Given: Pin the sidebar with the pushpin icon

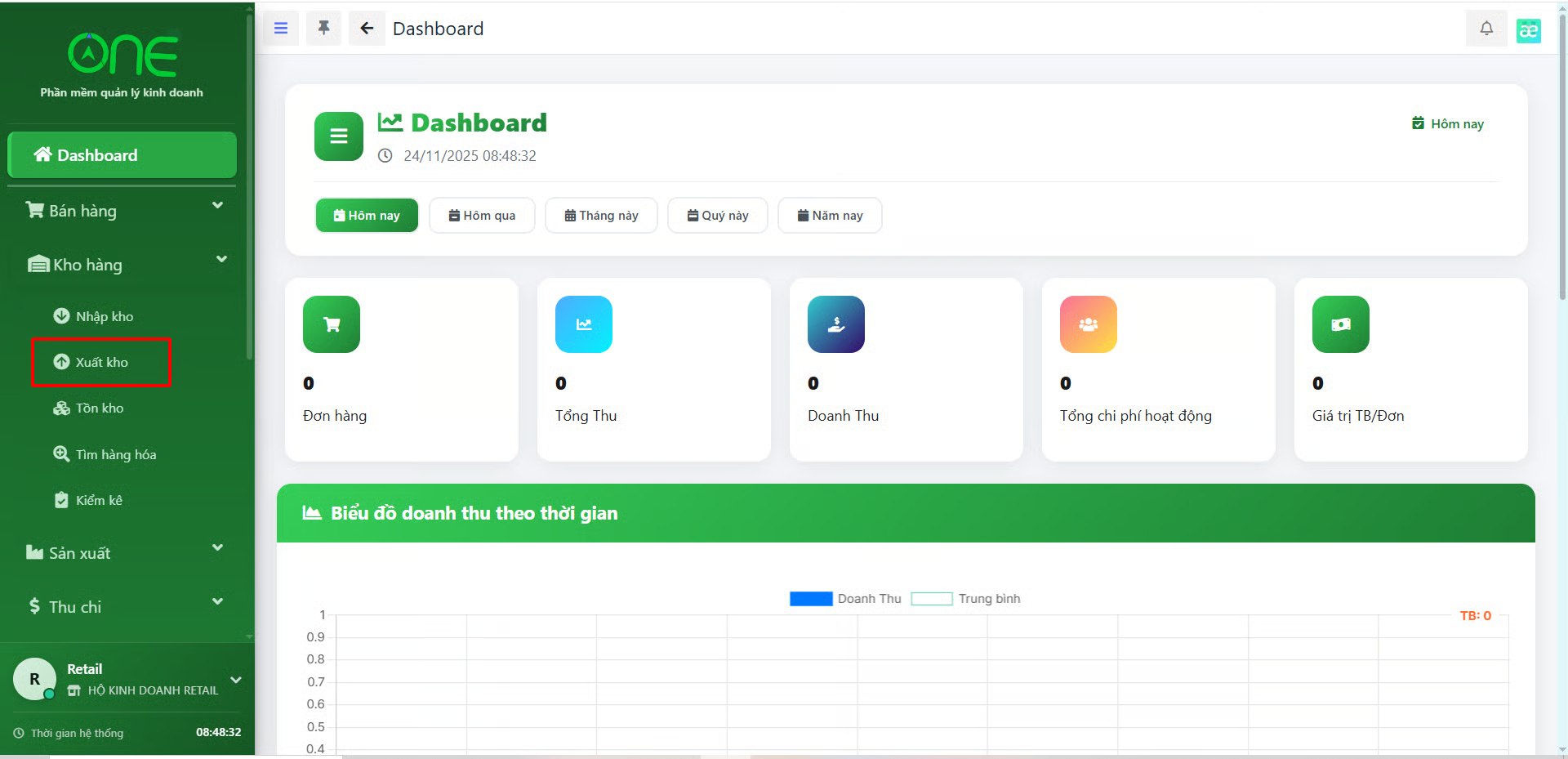Looking at the screenshot, I should pyautogui.click(x=323, y=29).
